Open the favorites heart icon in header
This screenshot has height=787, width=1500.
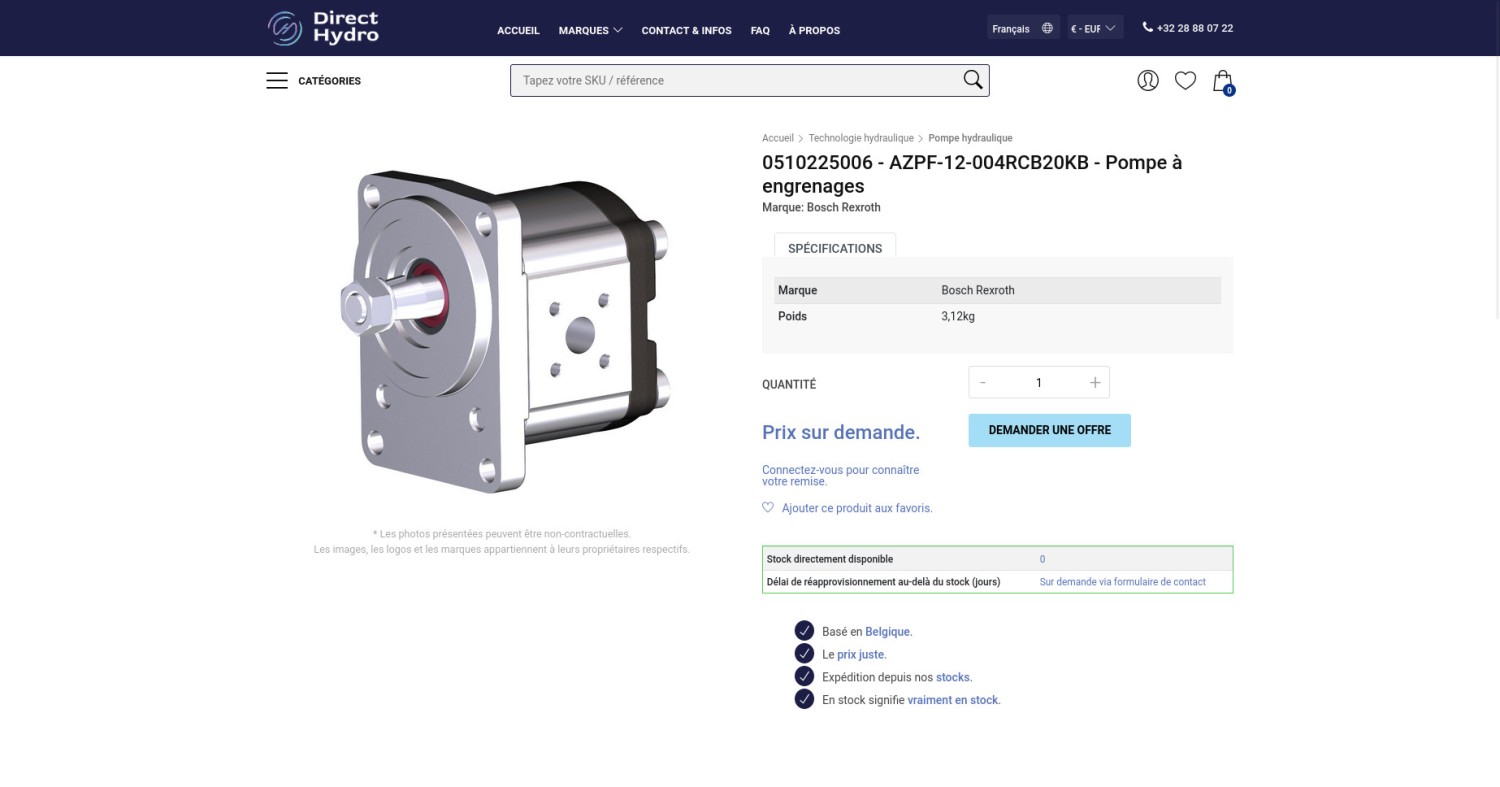pyautogui.click(x=1185, y=81)
